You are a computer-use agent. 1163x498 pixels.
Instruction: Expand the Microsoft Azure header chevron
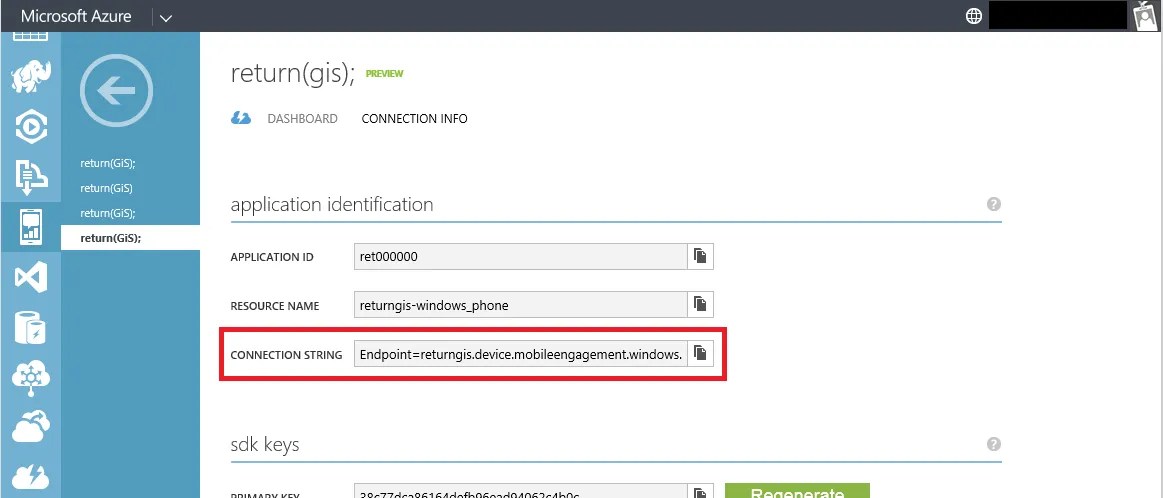[166, 18]
